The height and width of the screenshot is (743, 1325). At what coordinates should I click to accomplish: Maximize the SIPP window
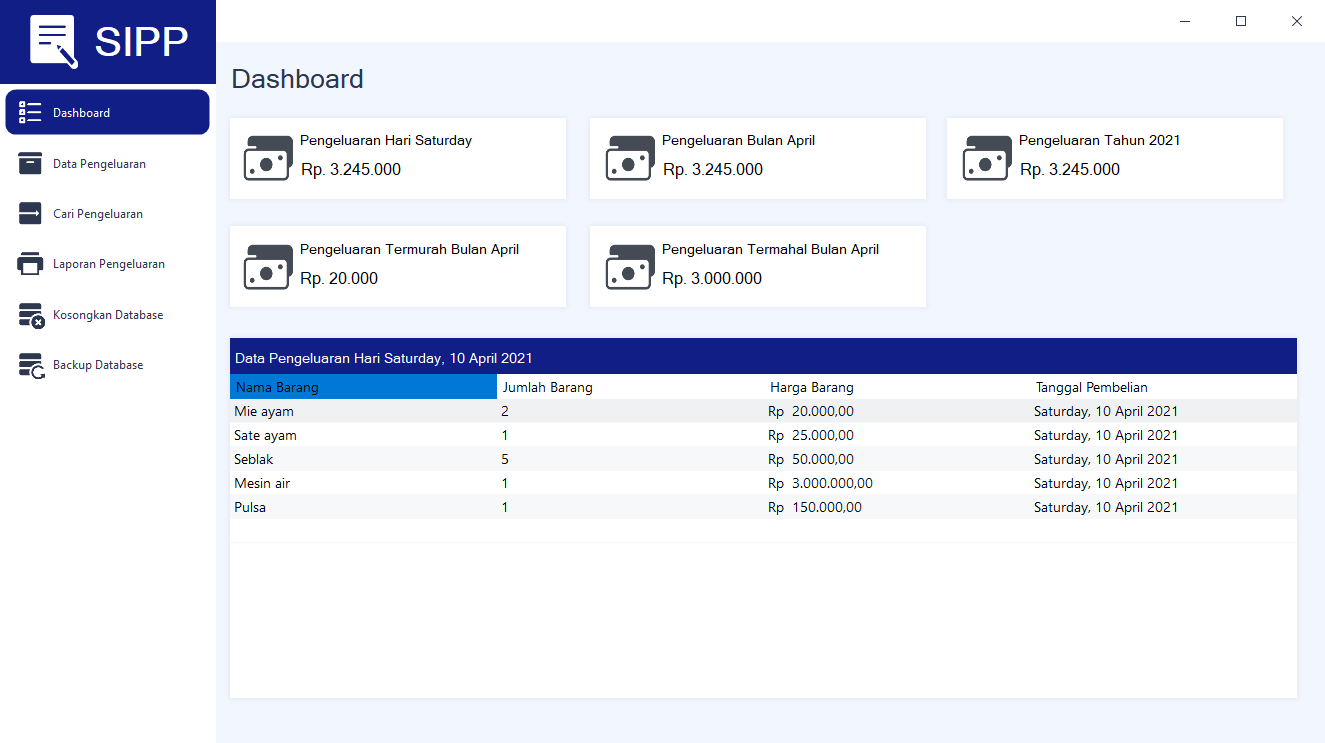pos(1241,21)
